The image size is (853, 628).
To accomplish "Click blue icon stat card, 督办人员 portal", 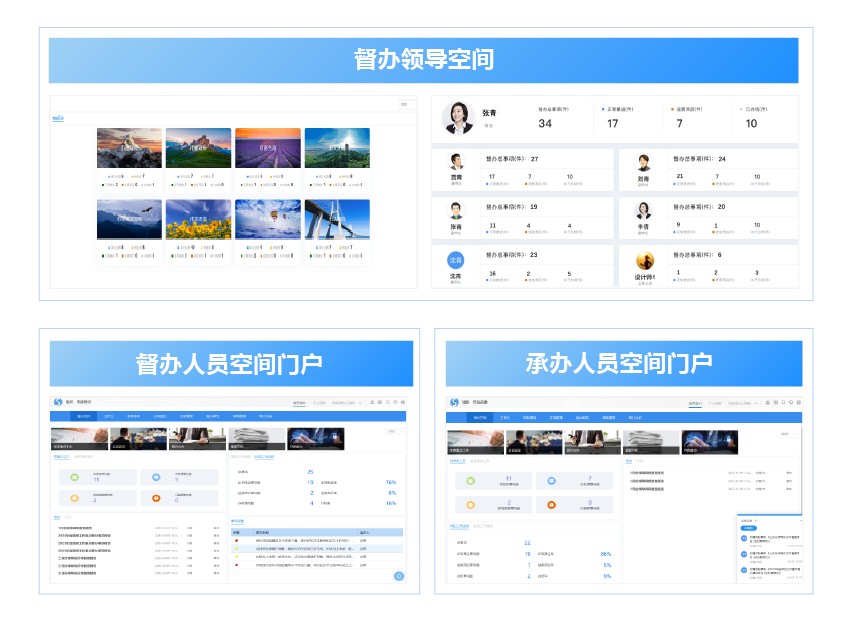I will point(179,477).
